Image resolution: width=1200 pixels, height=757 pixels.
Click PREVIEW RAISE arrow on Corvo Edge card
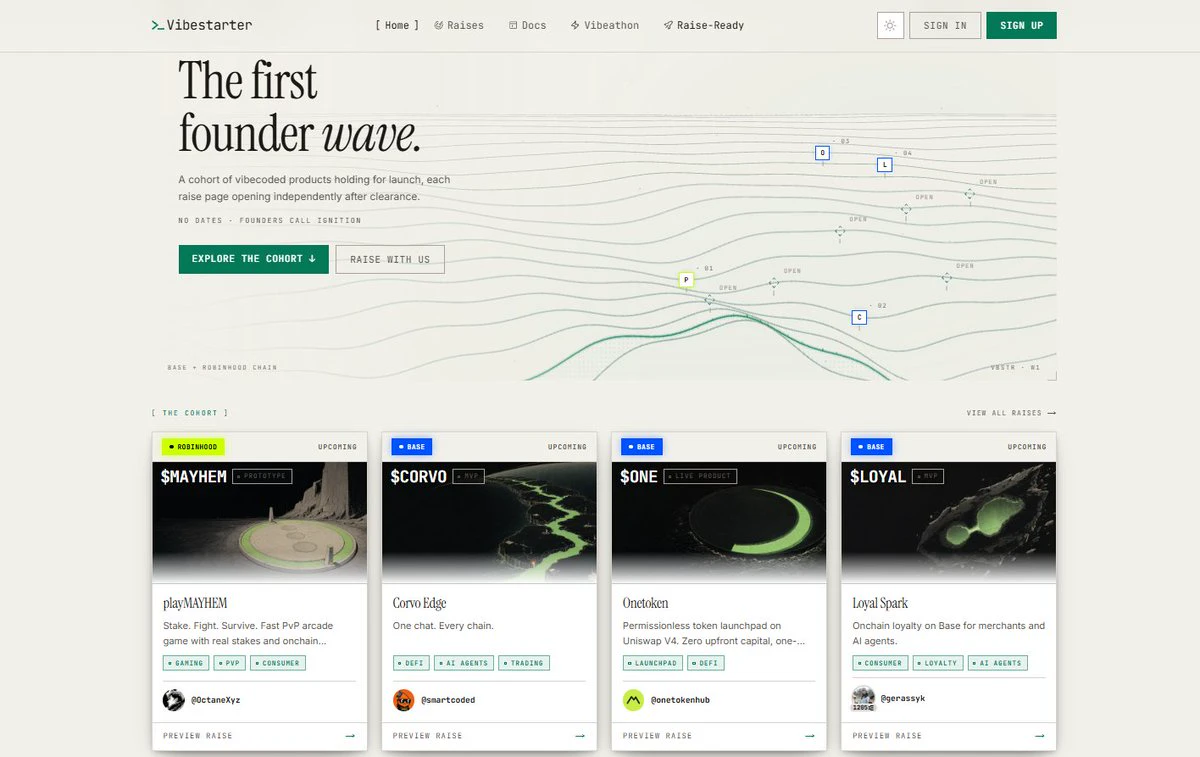580,736
